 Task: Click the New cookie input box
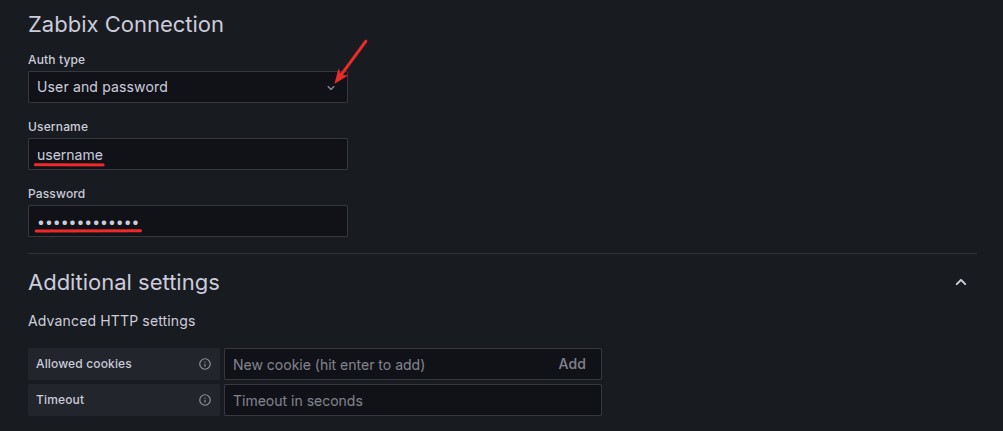(x=385, y=364)
